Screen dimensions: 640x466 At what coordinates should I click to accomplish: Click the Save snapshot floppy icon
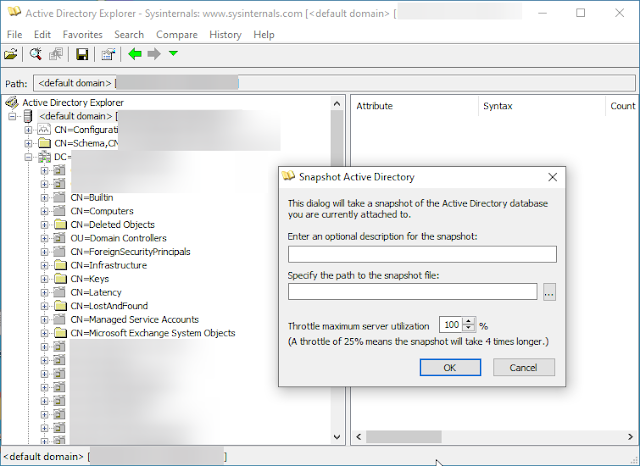tap(82, 54)
